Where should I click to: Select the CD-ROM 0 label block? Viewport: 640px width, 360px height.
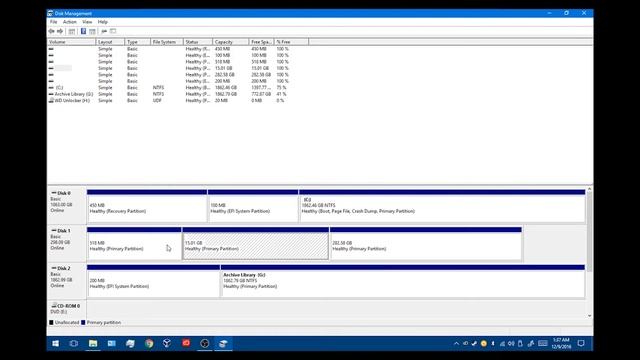click(x=67, y=309)
